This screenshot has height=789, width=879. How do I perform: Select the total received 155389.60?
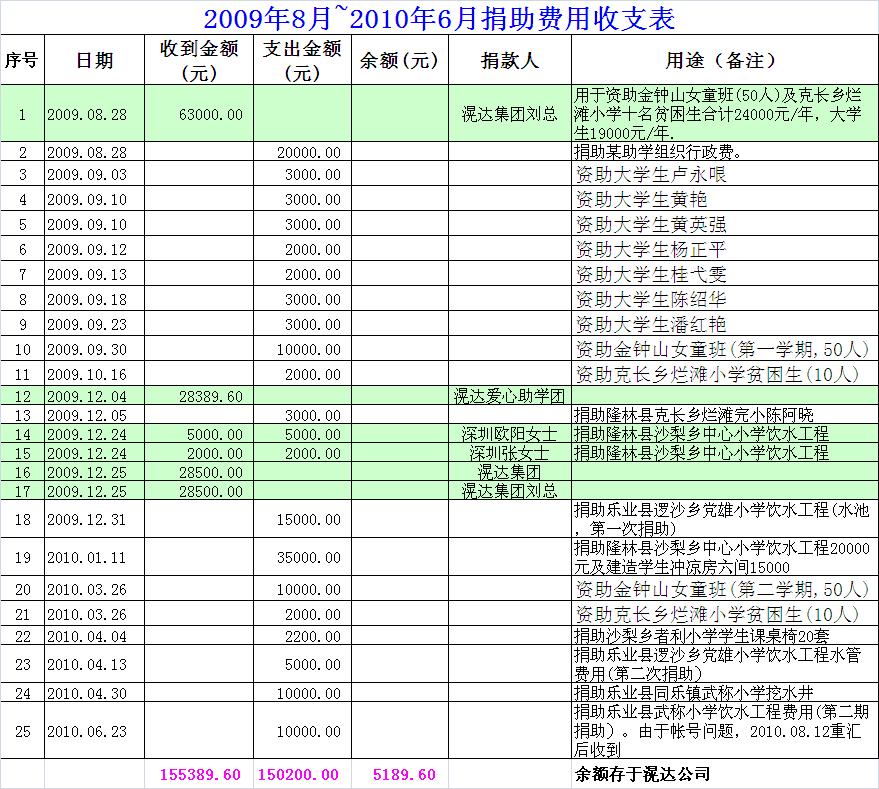[x=200, y=774]
